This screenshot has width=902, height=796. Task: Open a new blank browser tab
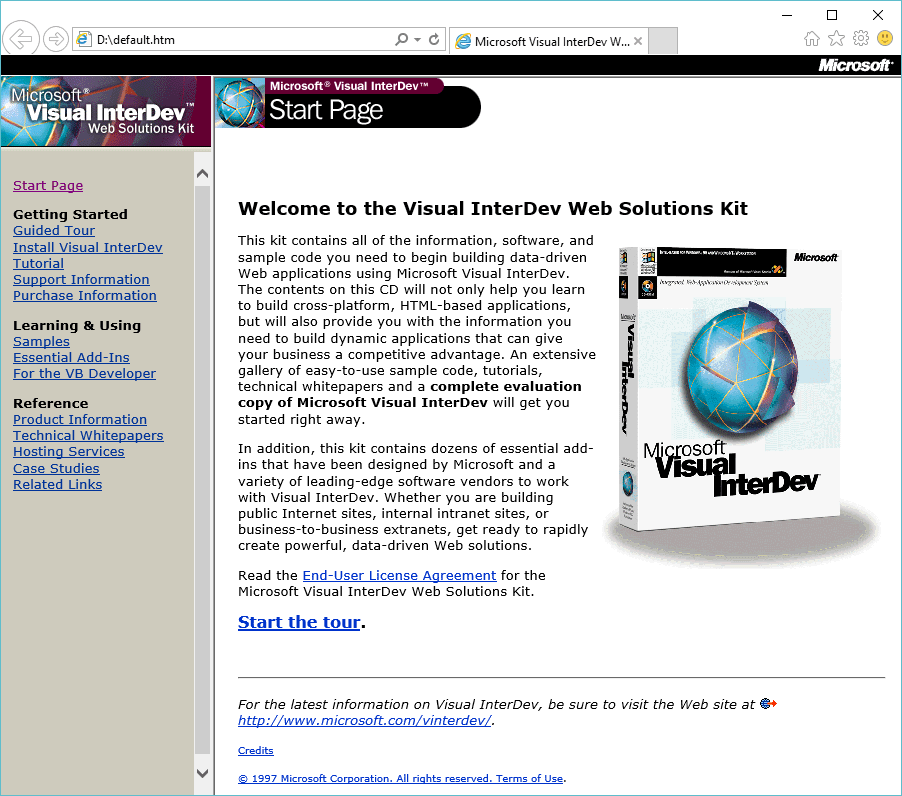(x=663, y=41)
